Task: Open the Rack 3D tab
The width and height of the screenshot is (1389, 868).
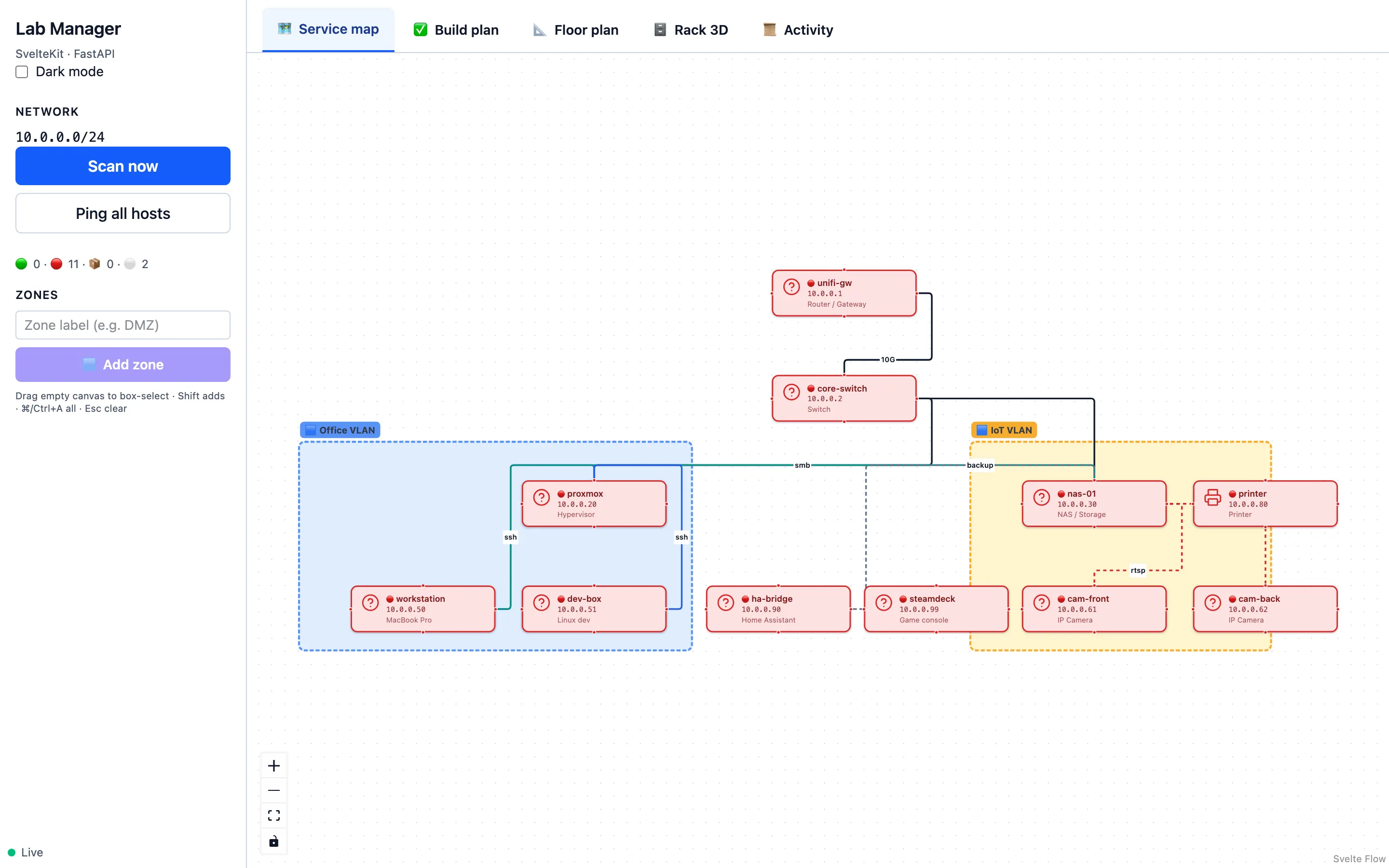Action: (691, 29)
